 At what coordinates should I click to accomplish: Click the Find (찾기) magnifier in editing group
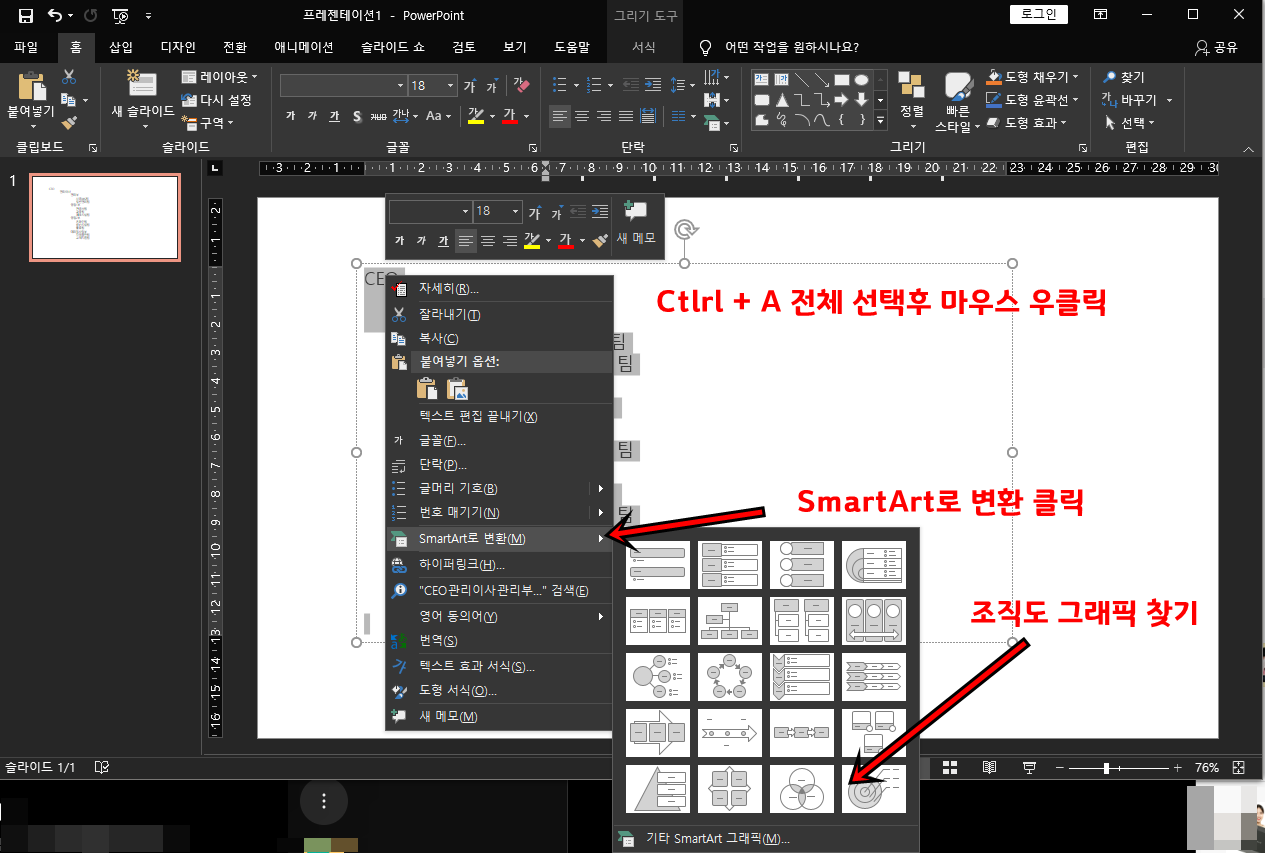tap(1110, 77)
